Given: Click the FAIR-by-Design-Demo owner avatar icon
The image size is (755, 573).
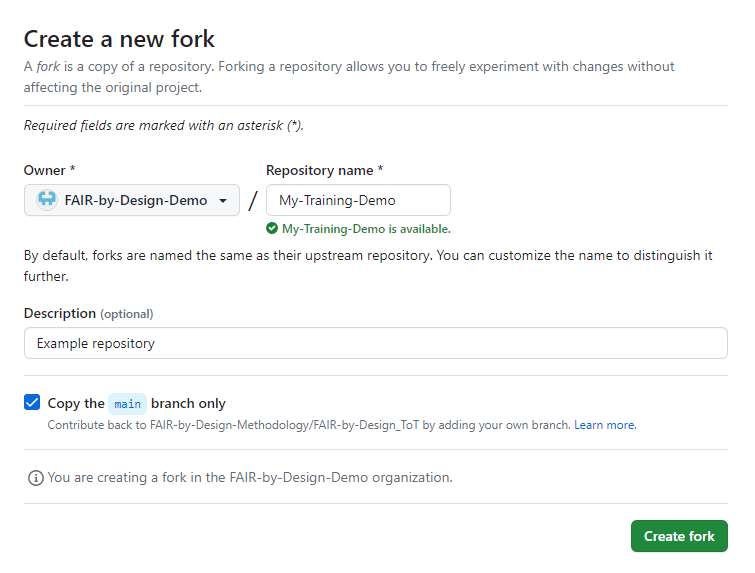Looking at the screenshot, I should 47,200.
